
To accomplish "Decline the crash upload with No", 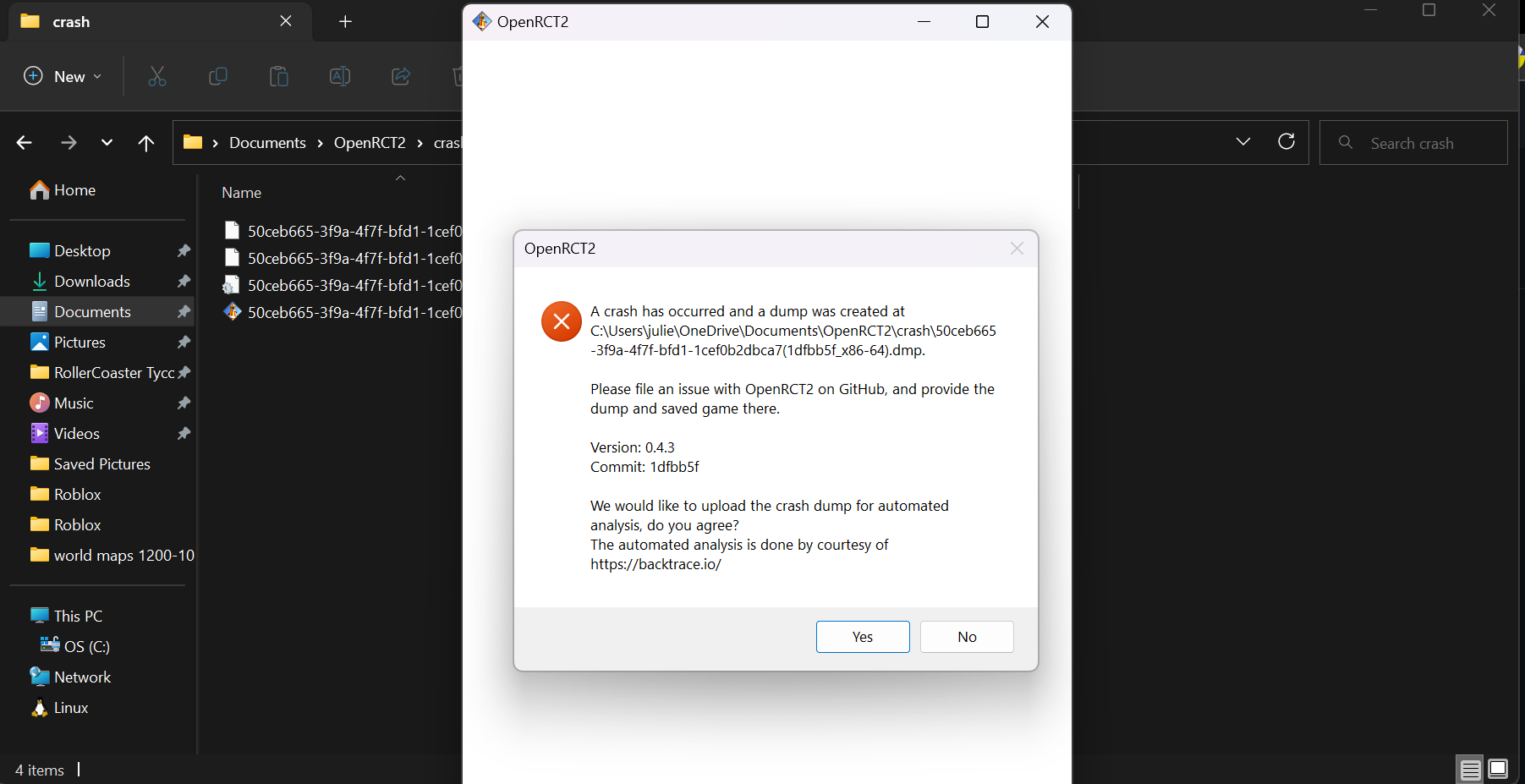I will 966,636.
